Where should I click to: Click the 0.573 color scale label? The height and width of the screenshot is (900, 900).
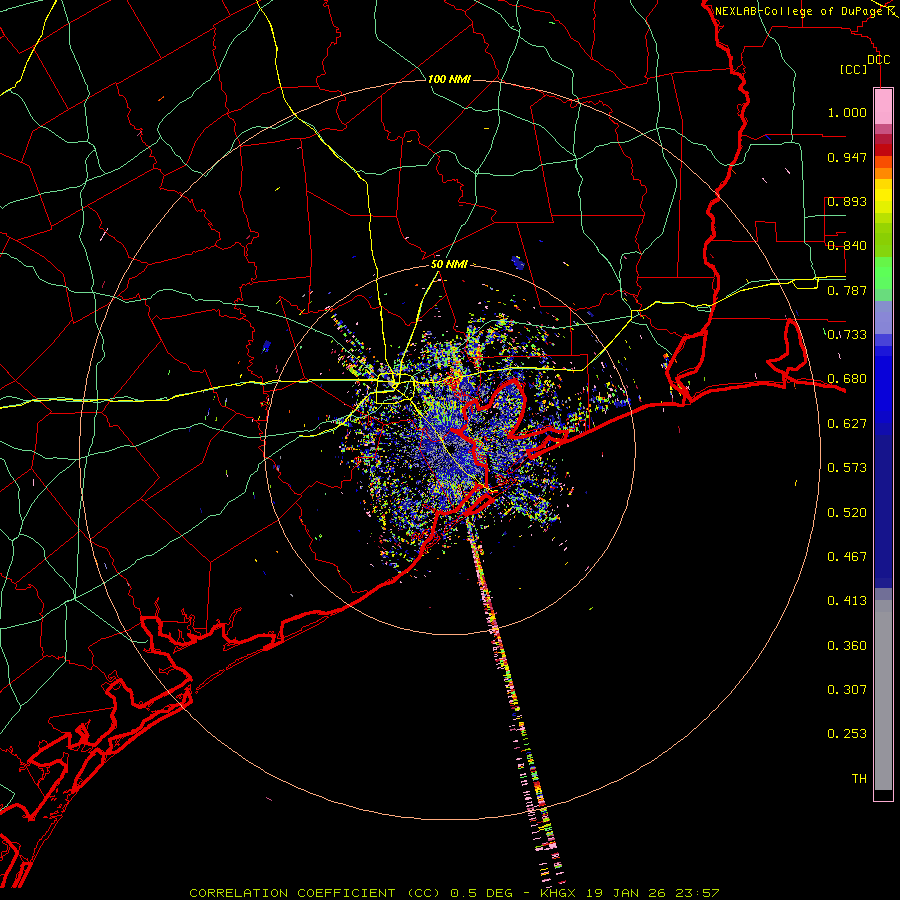pyautogui.click(x=847, y=468)
